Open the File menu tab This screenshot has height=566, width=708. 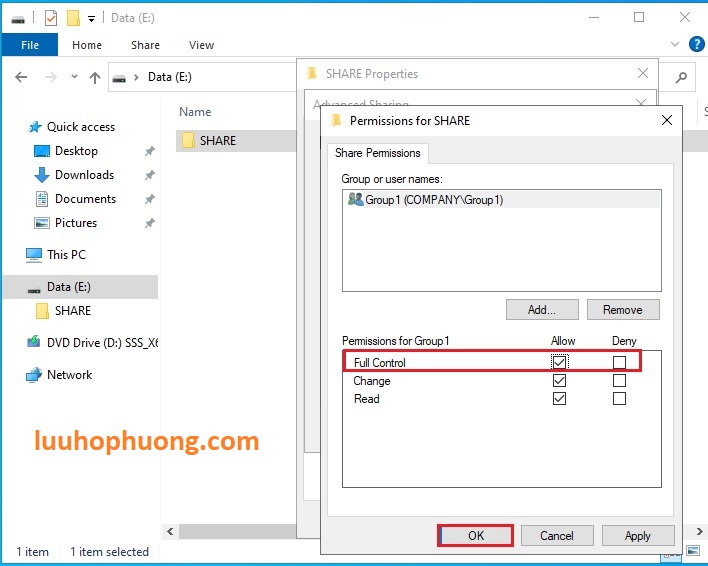point(29,45)
